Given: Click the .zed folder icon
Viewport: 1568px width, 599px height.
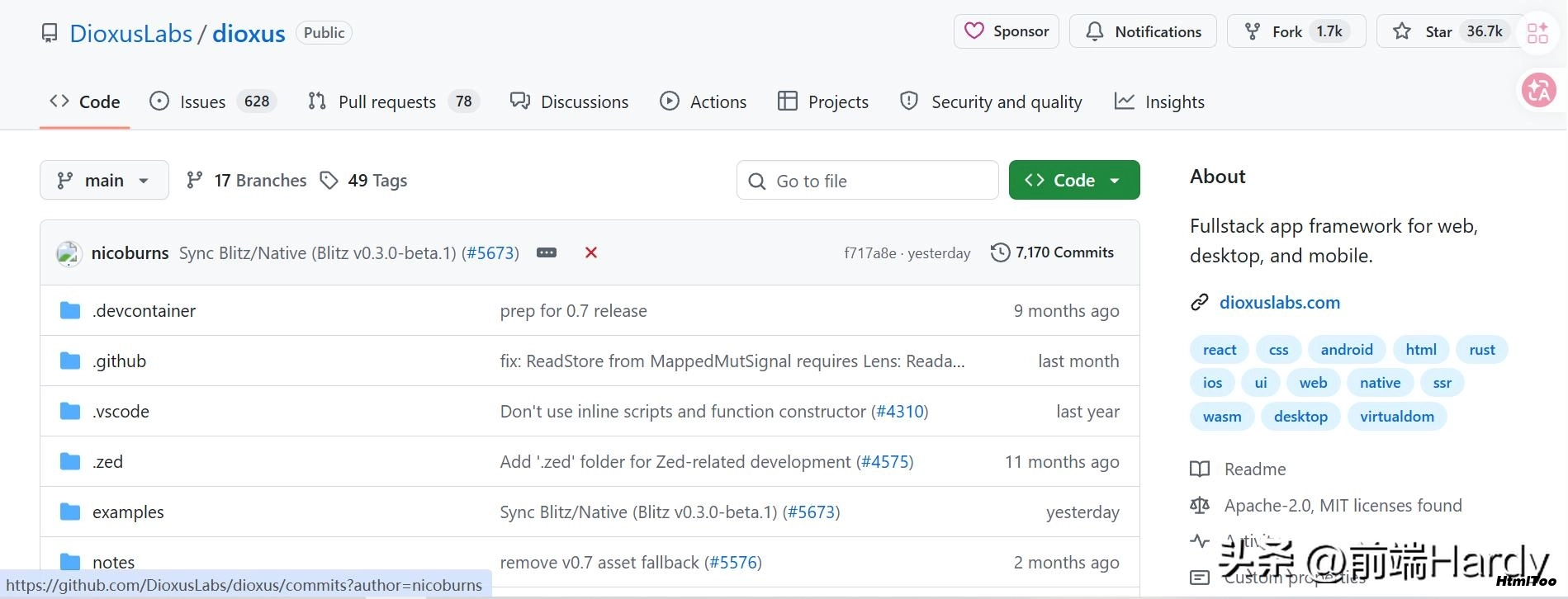Looking at the screenshot, I should [70, 461].
